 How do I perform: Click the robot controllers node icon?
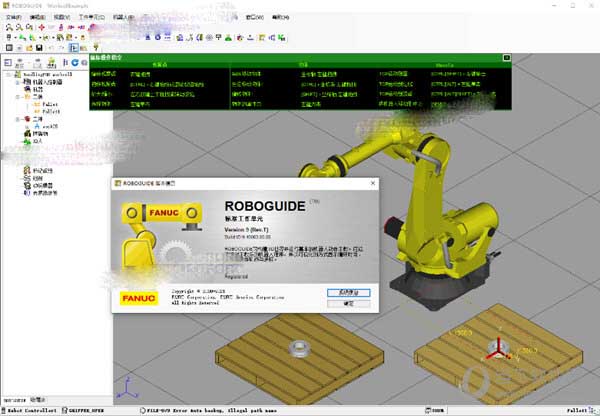click(x=27, y=82)
